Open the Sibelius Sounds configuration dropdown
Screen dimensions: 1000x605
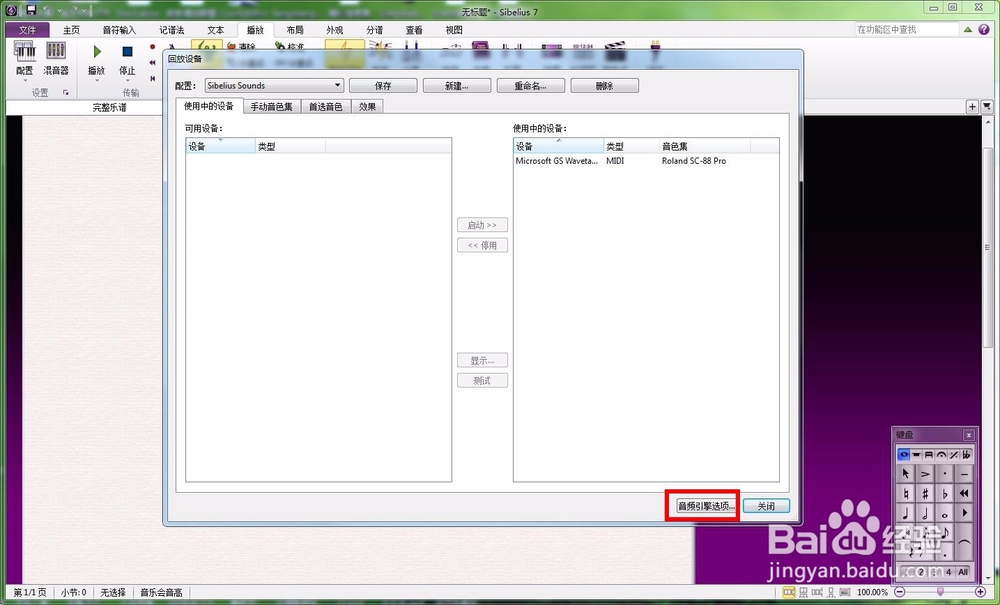coord(274,85)
